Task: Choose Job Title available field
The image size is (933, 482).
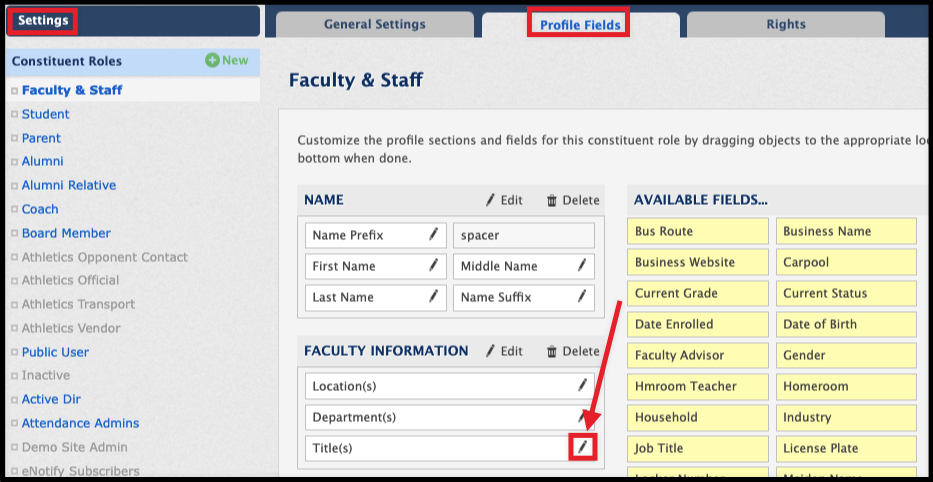Action: (697, 448)
